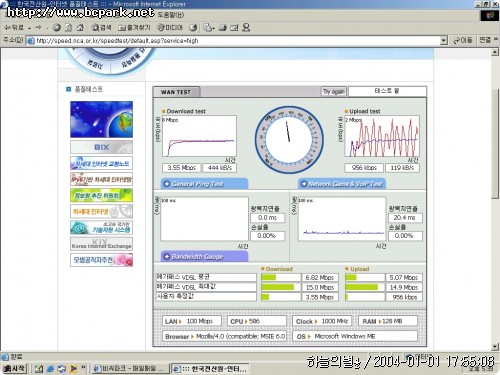Screen dimensions: 500x375
Task: Click the speed gauge dial
Action: [289, 139]
